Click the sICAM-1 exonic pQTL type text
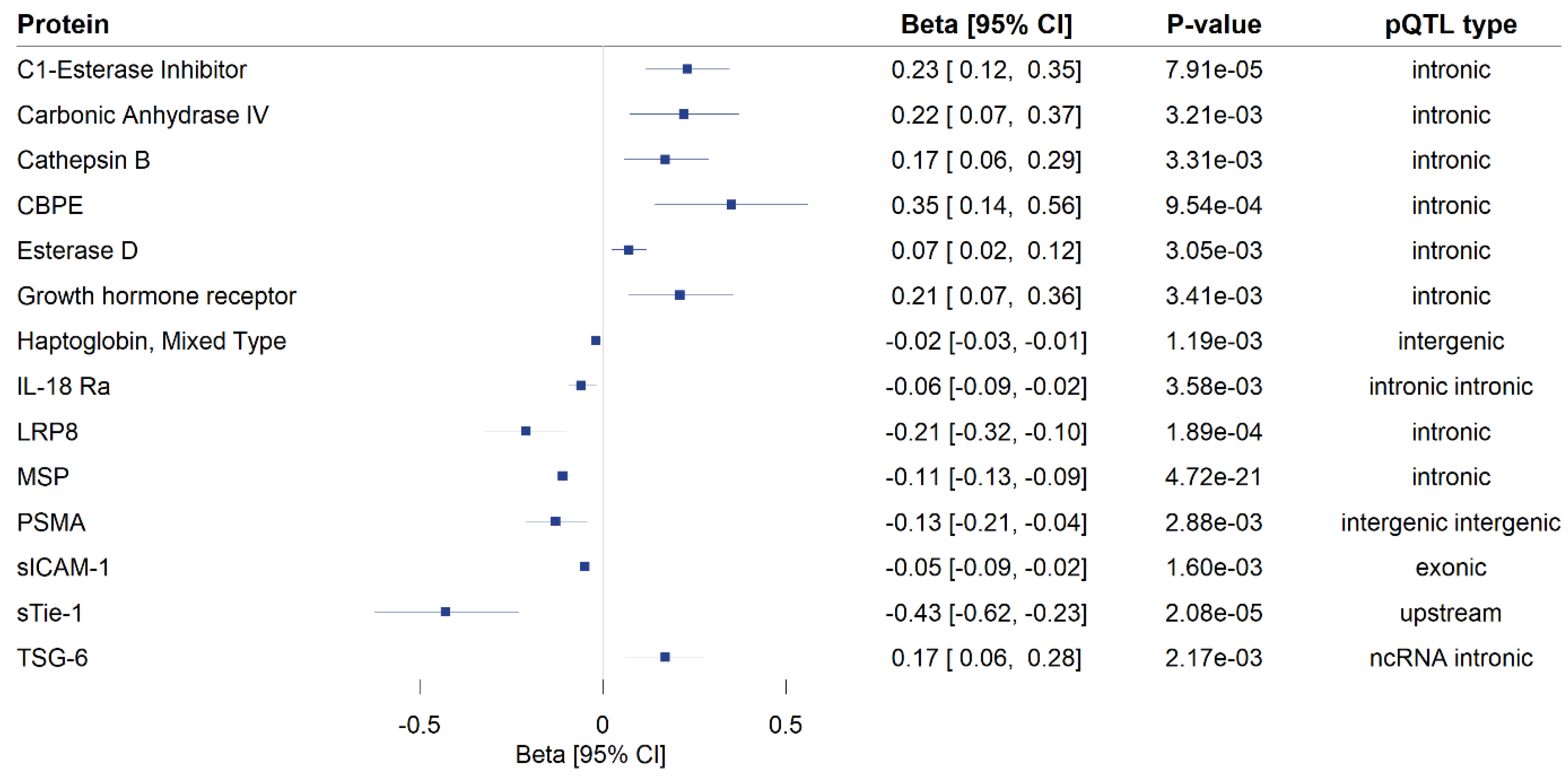 pos(1450,568)
